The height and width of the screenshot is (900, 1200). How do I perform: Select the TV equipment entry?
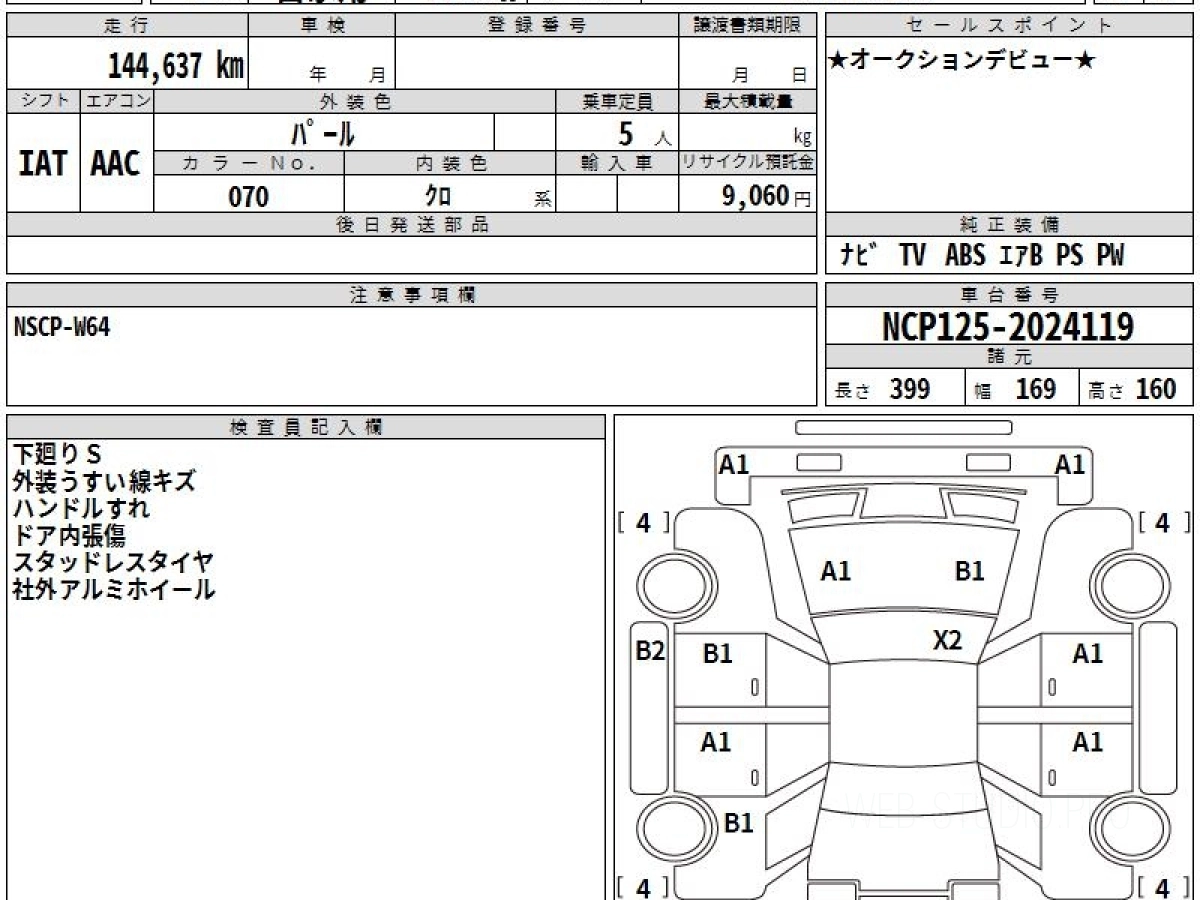[x=912, y=256]
